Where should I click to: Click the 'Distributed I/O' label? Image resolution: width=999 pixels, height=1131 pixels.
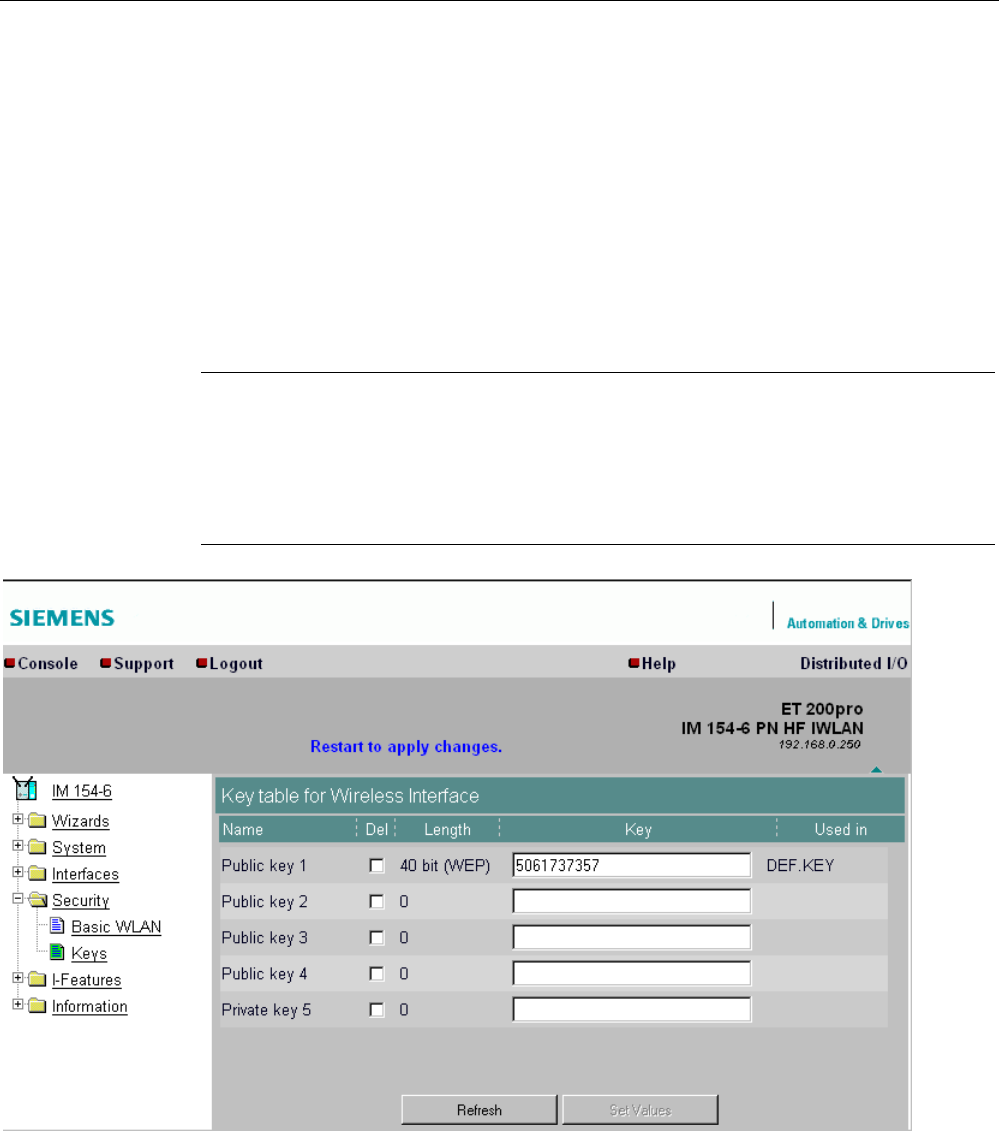[x=854, y=664]
